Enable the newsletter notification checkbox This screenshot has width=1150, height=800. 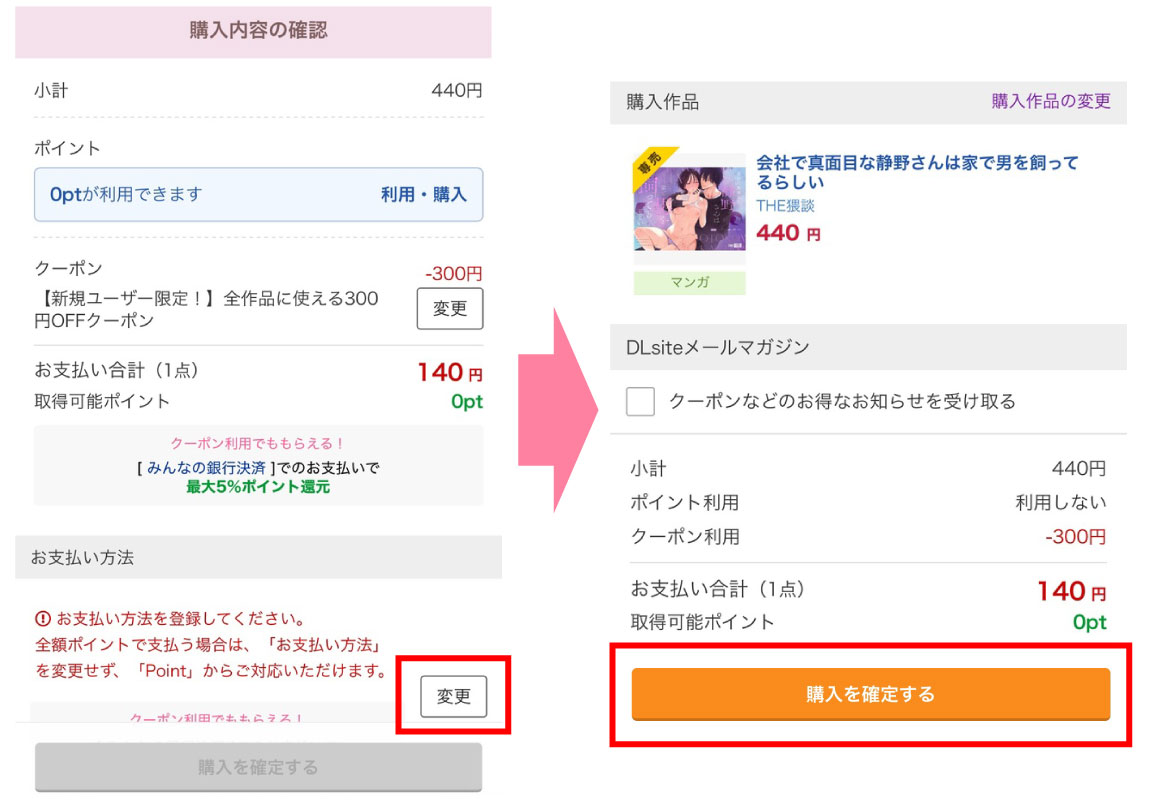[640, 401]
